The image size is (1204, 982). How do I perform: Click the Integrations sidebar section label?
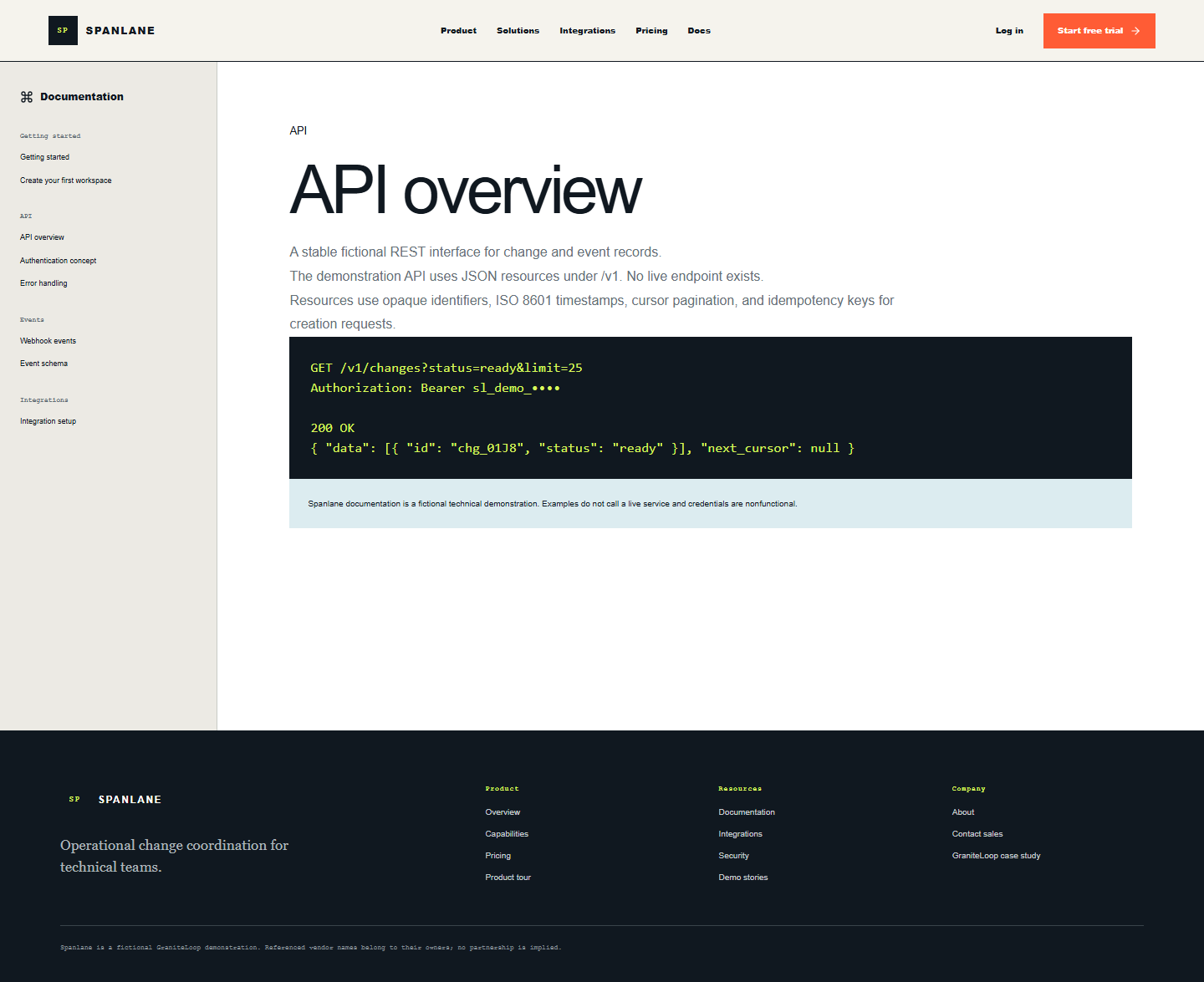pos(44,399)
